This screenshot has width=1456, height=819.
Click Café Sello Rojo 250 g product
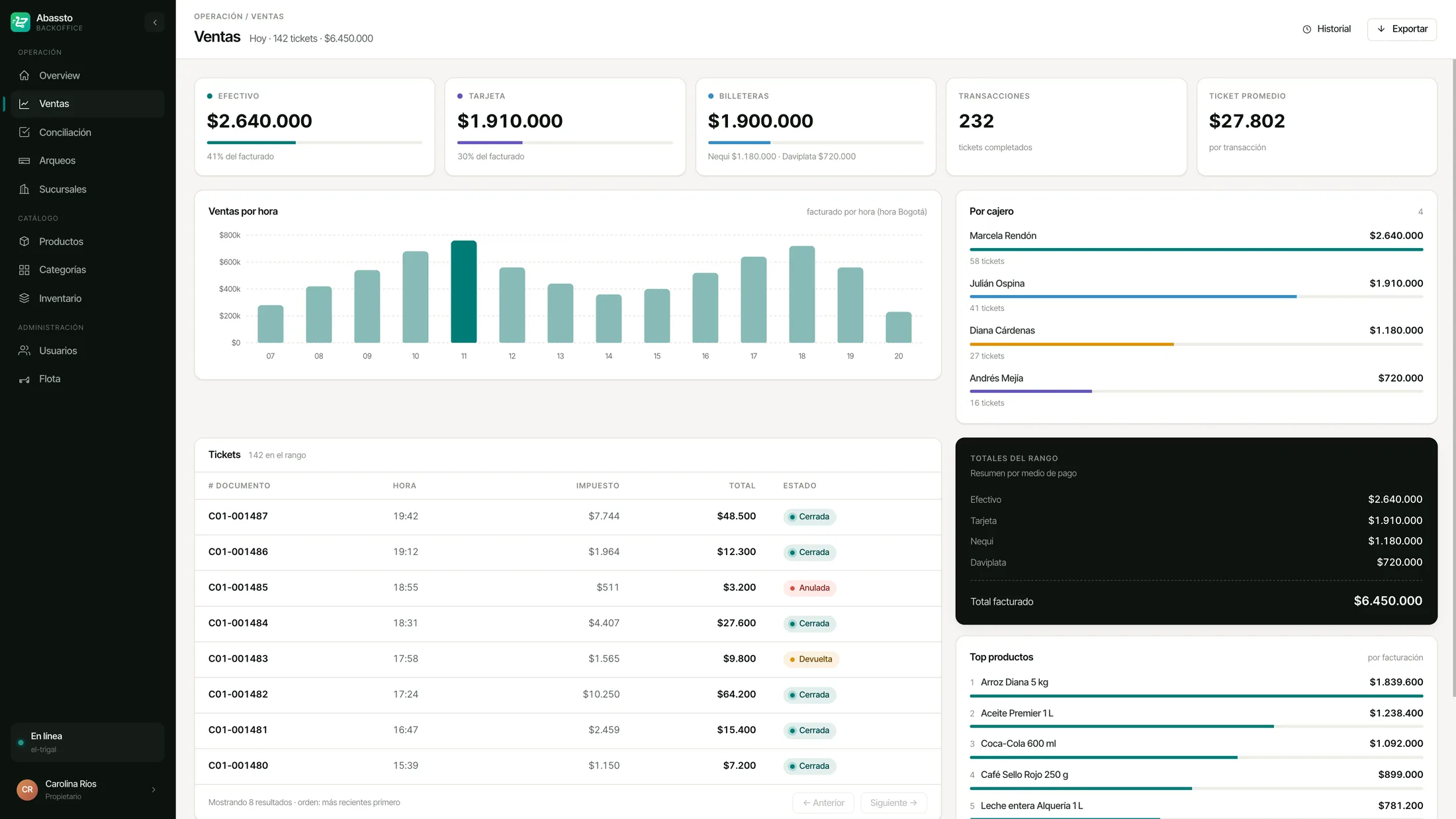click(1196, 779)
